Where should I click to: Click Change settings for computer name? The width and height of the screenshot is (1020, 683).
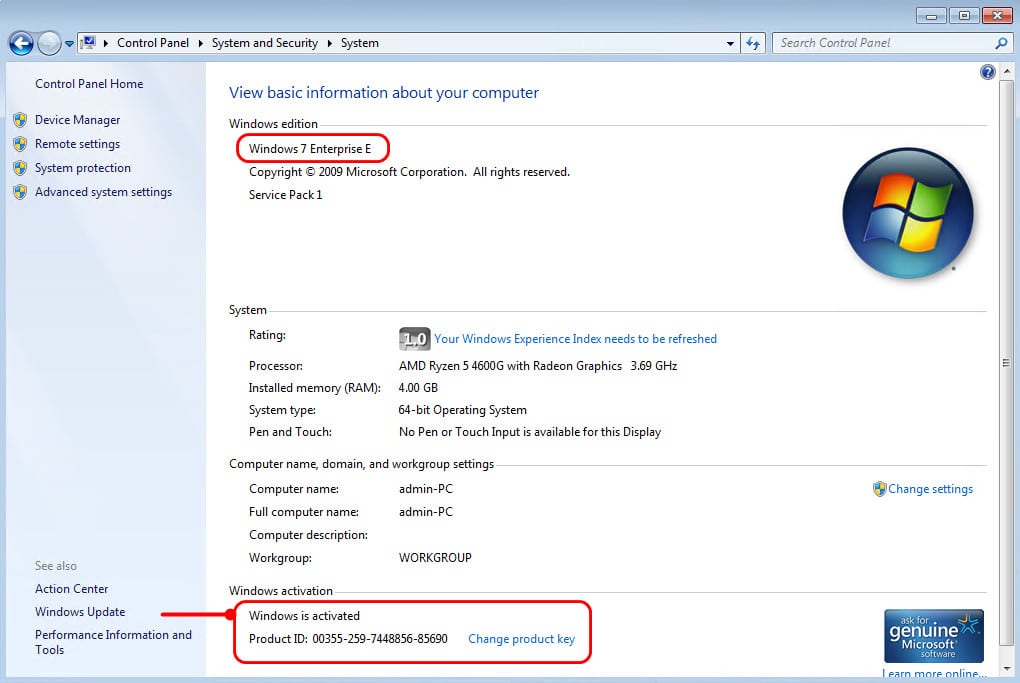pyautogui.click(x=930, y=489)
